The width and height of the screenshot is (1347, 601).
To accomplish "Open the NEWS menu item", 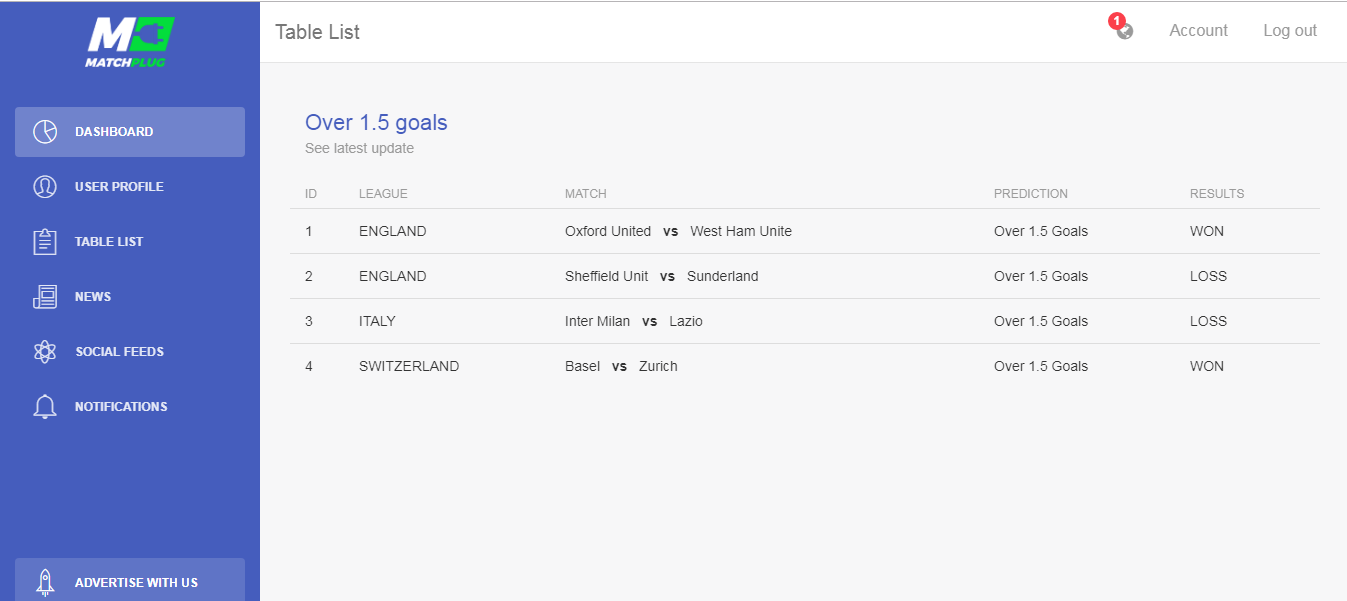I will click(x=93, y=297).
